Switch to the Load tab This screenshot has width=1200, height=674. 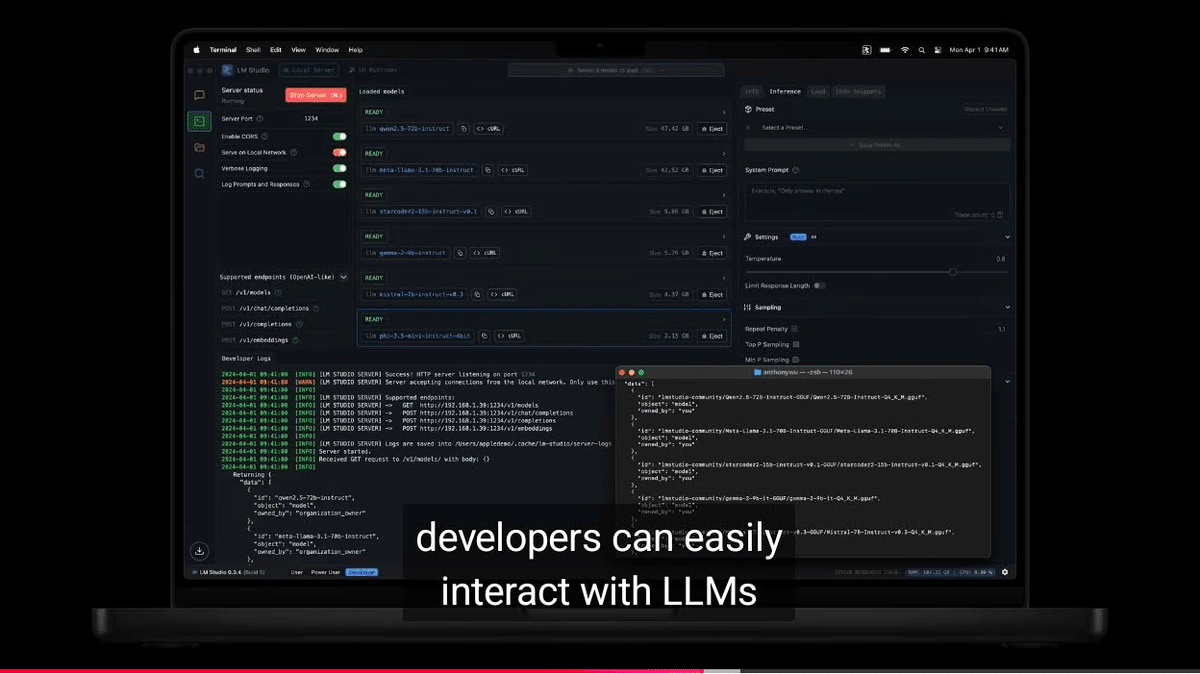pos(818,92)
